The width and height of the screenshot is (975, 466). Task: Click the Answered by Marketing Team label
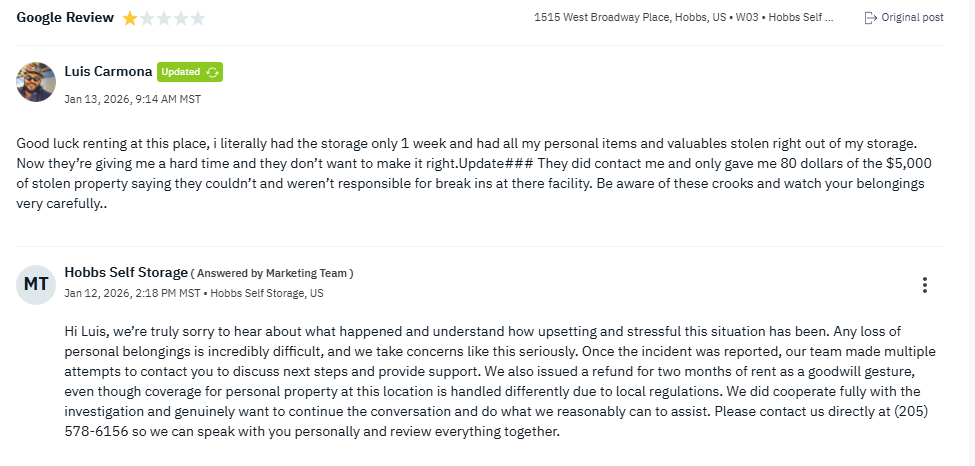[272, 274]
